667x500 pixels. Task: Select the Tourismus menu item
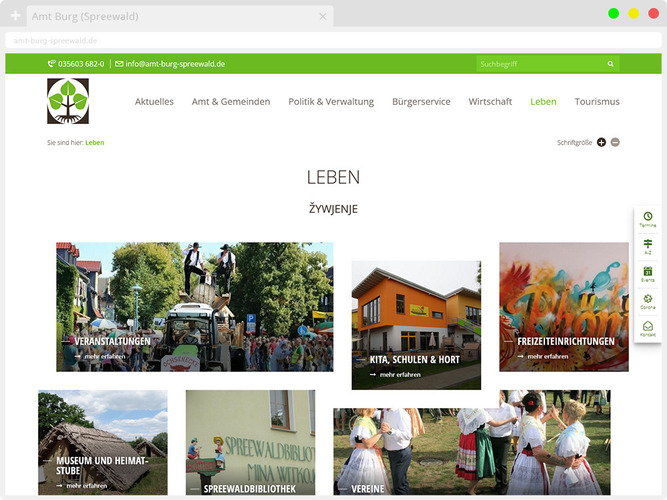597,102
